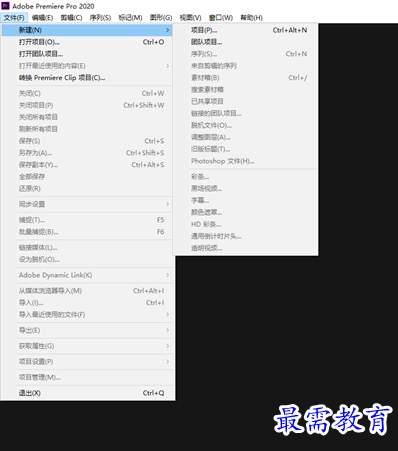Open the 编辑(E) menu

(42, 18)
